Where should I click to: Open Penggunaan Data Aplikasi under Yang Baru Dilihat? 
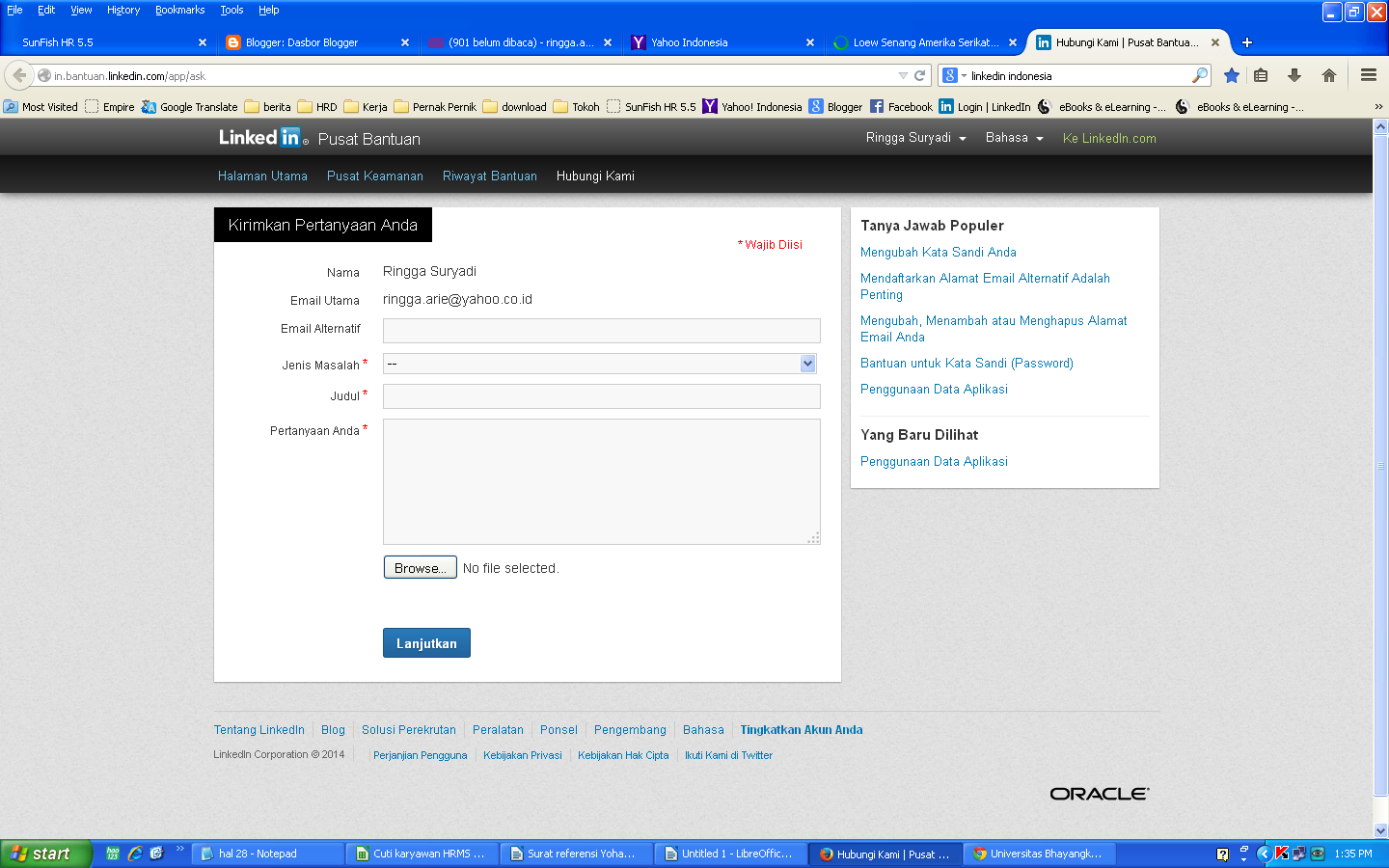pyautogui.click(x=934, y=461)
